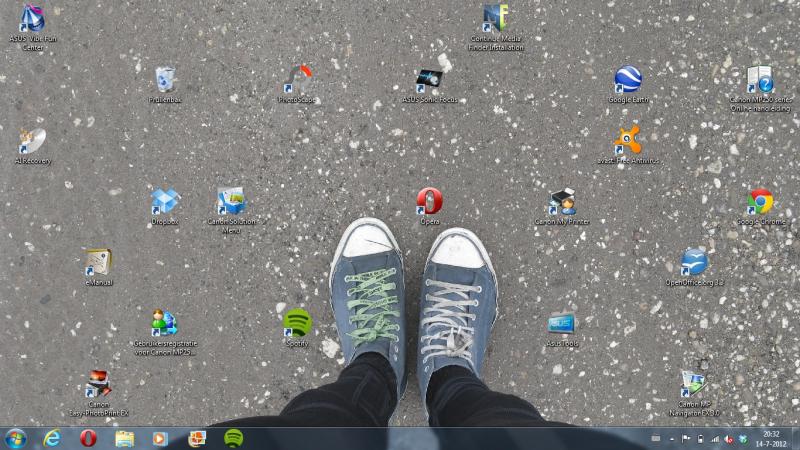
Task: Open Canon Solution Menu shortcut
Action: pyautogui.click(x=231, y=210)
